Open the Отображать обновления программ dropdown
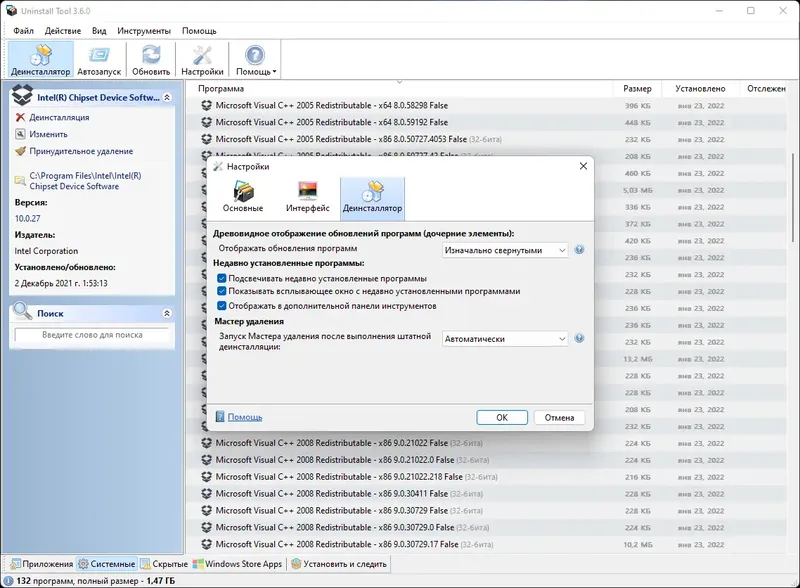This screenshot has height=588, width=800. pos(505,250)
